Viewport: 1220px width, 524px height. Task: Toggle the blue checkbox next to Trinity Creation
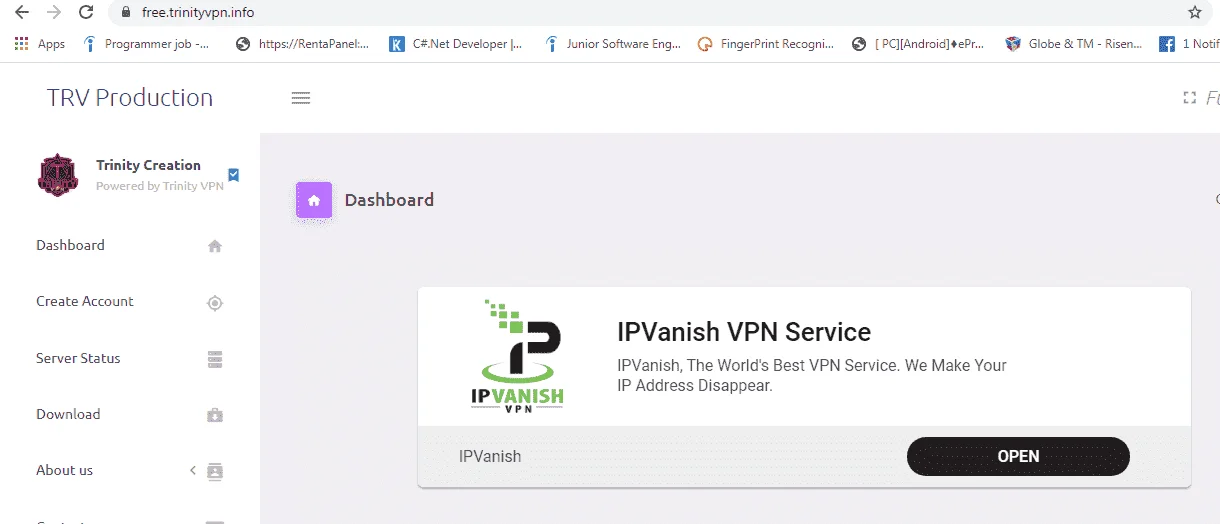233,175
